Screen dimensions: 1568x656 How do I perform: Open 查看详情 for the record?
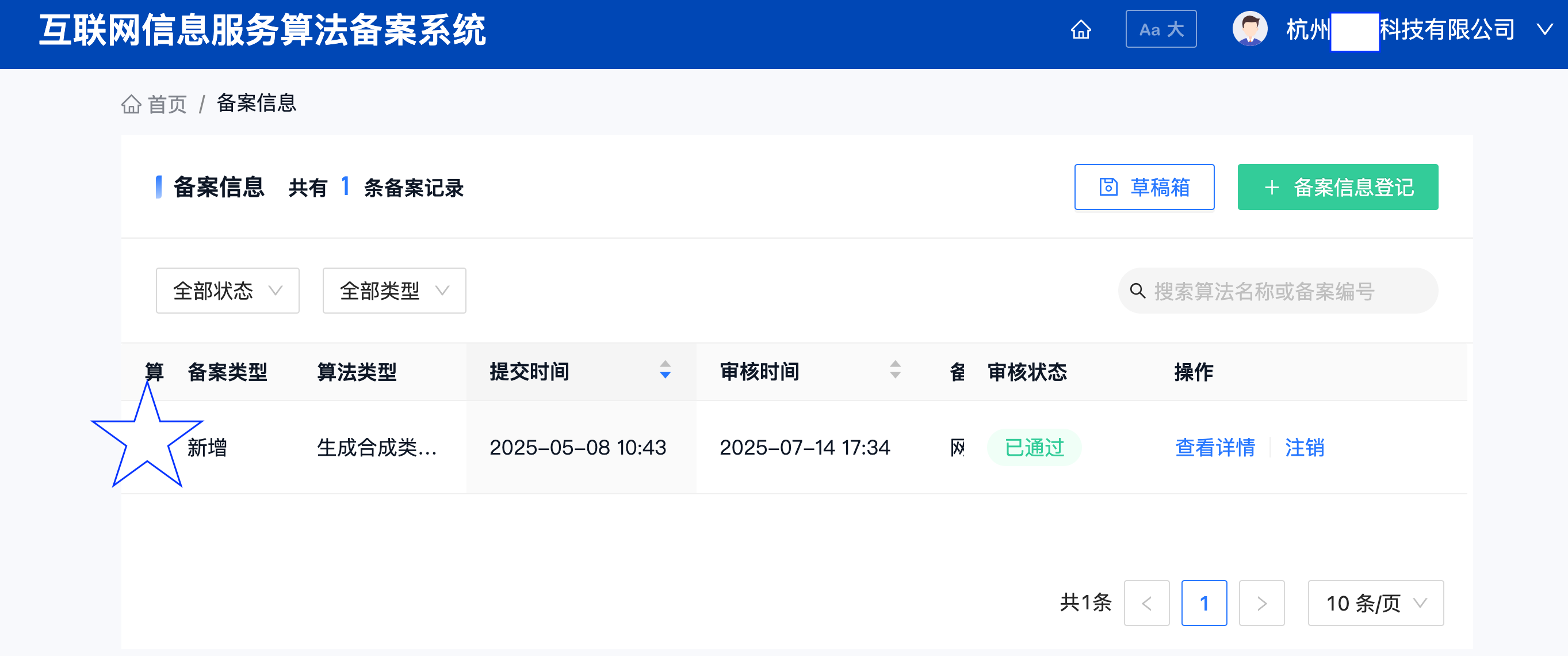[x=1215, y=448]
